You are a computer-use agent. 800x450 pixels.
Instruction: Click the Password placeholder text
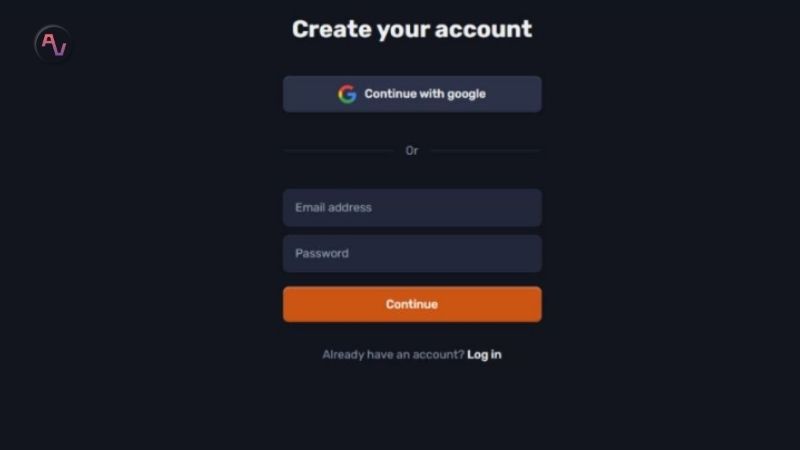coord(322,254)
